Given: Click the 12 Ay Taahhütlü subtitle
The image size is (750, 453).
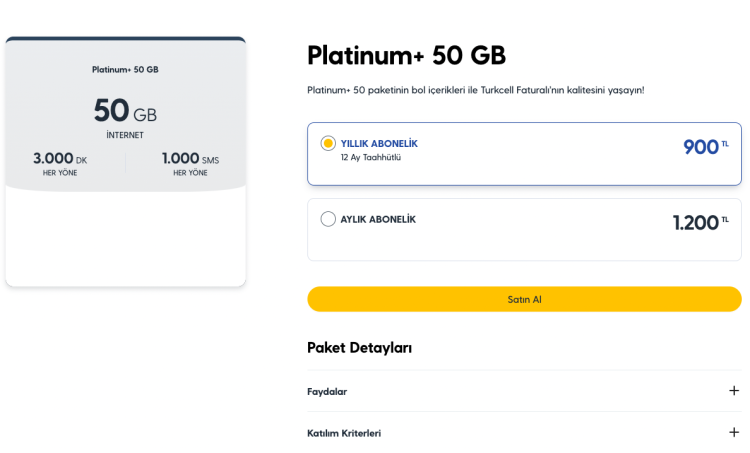Looking at the screenshot, I should [370, 158].
